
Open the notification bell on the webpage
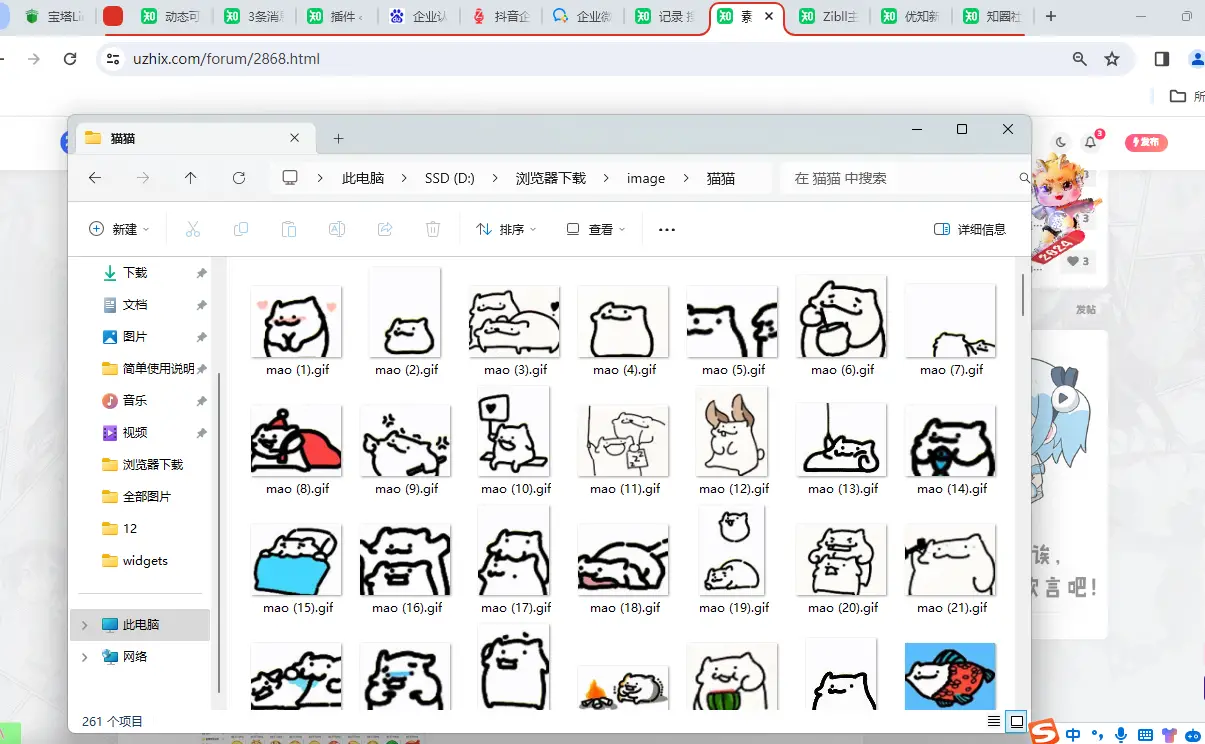pos(1091,142)
